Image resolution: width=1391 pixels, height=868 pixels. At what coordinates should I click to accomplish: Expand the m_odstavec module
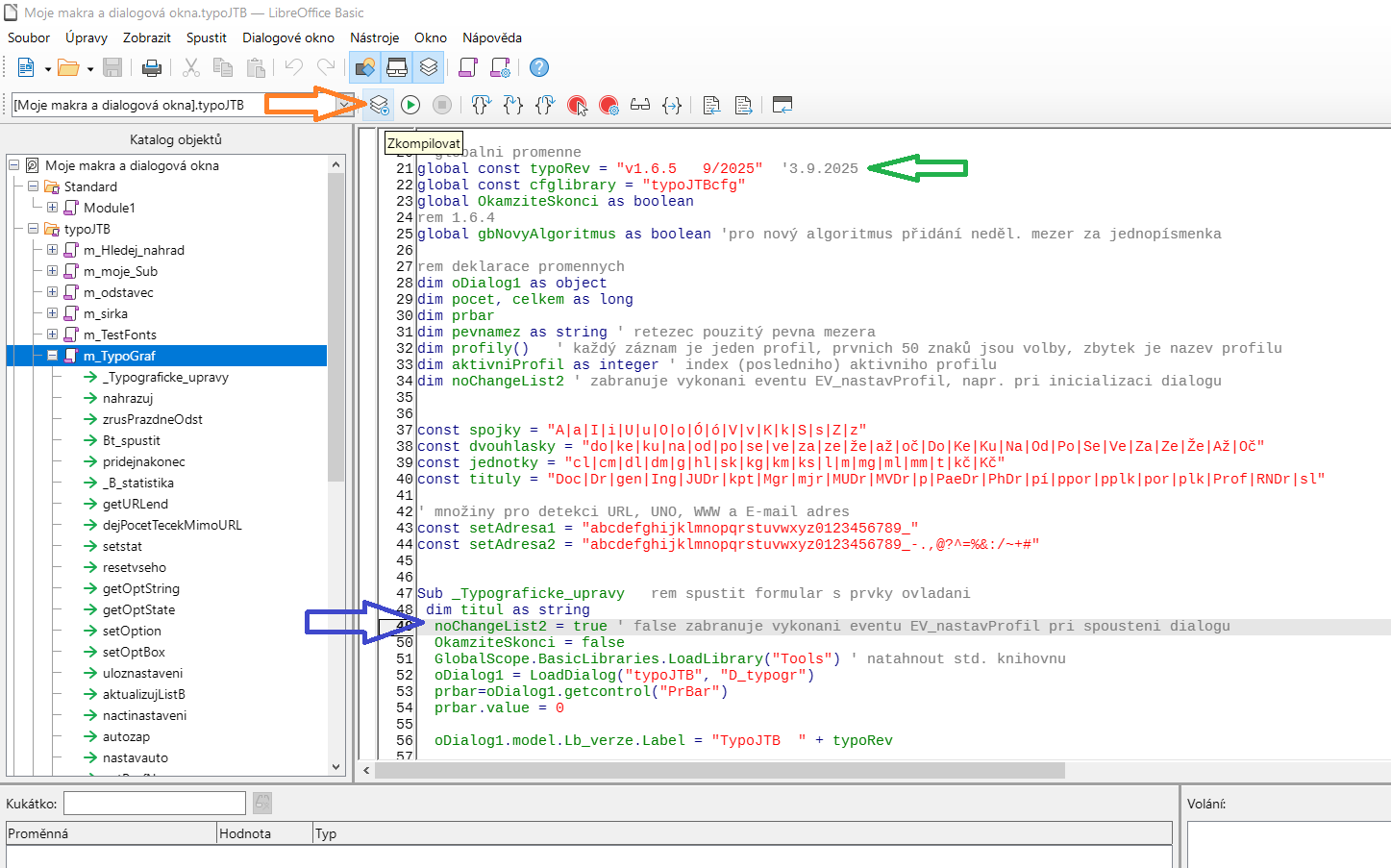coord(53,292)
